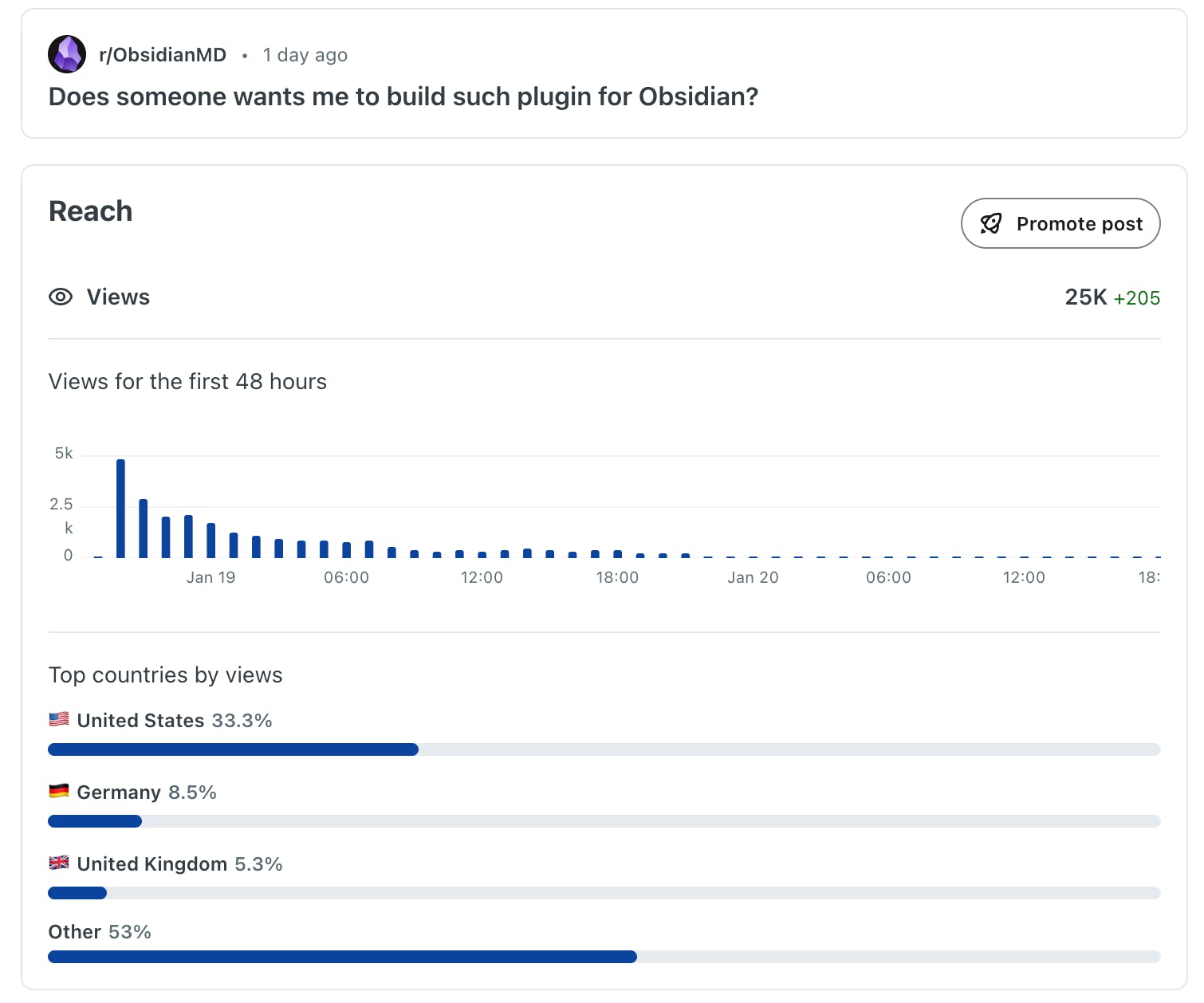Click the second tallest chart bar
1204x1003 pixels.
[x=144, y=529]
